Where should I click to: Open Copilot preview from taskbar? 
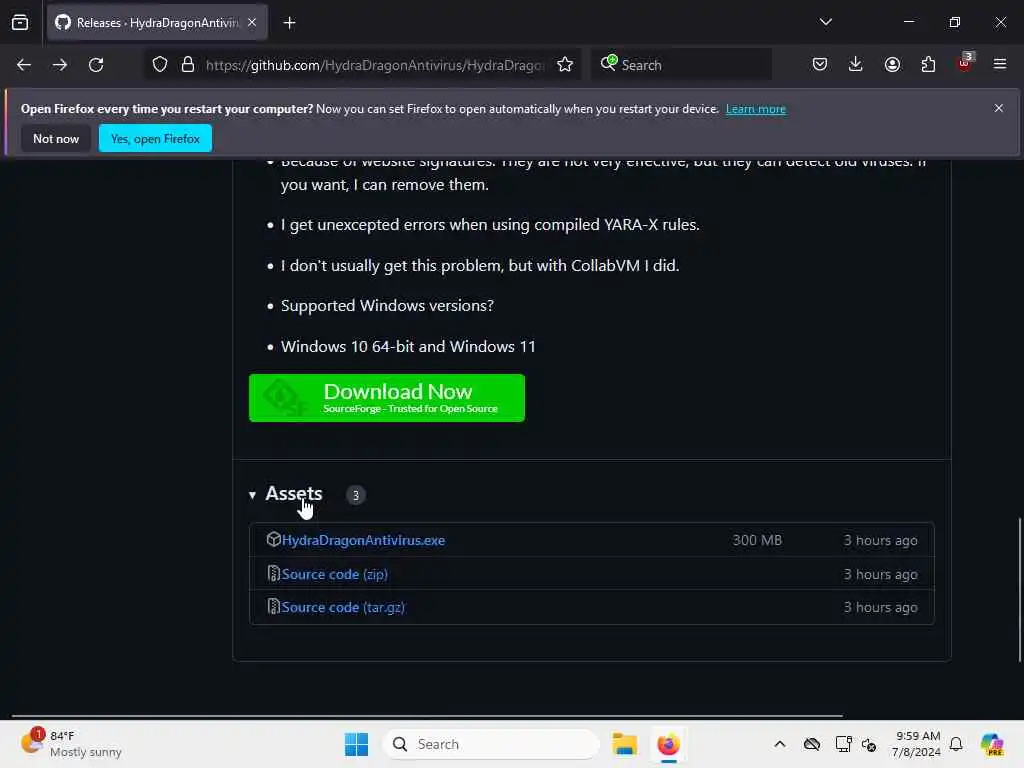pyautogui.click(x=992, y=744)
